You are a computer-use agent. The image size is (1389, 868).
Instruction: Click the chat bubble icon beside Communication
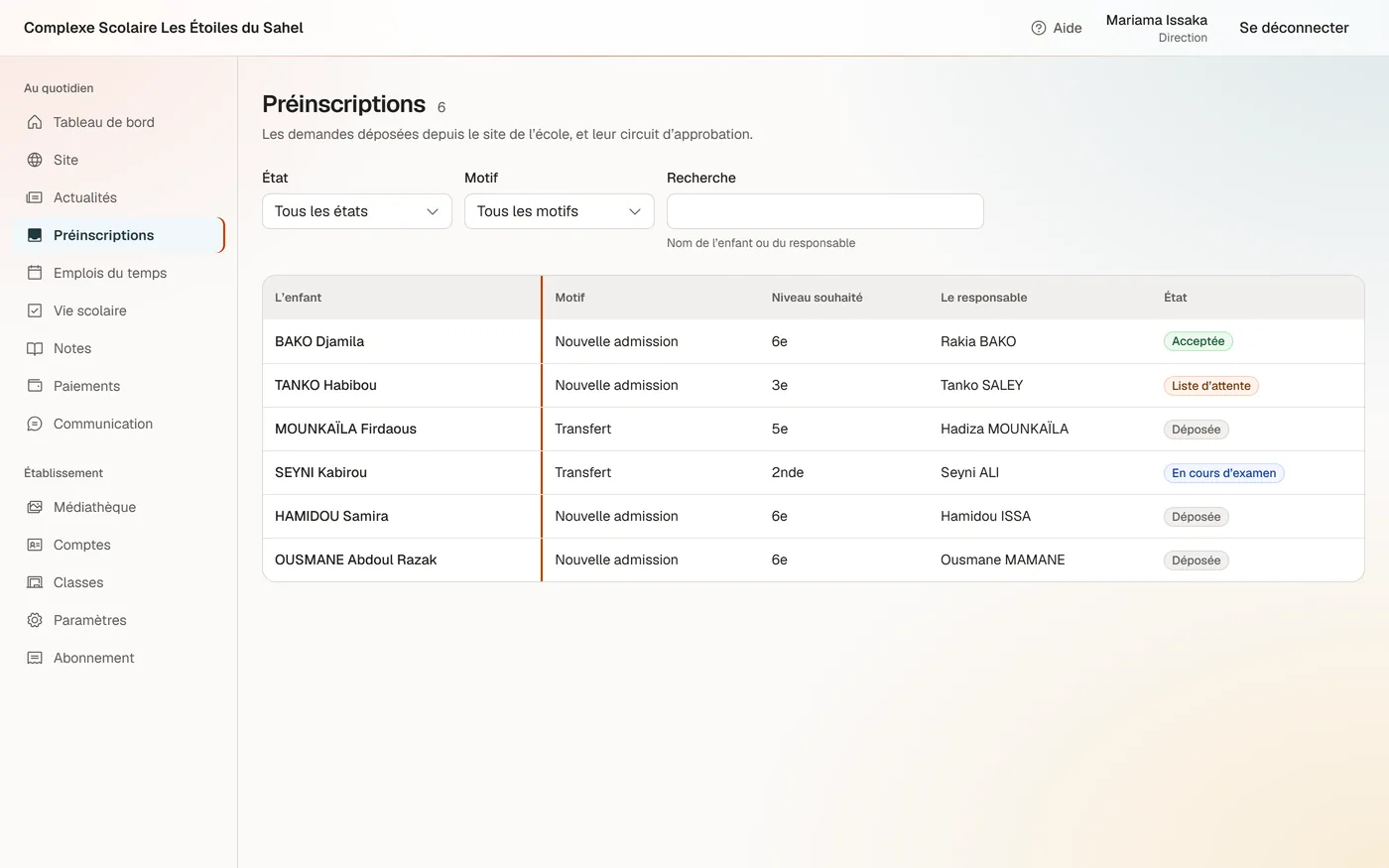(x=35, y=424)
